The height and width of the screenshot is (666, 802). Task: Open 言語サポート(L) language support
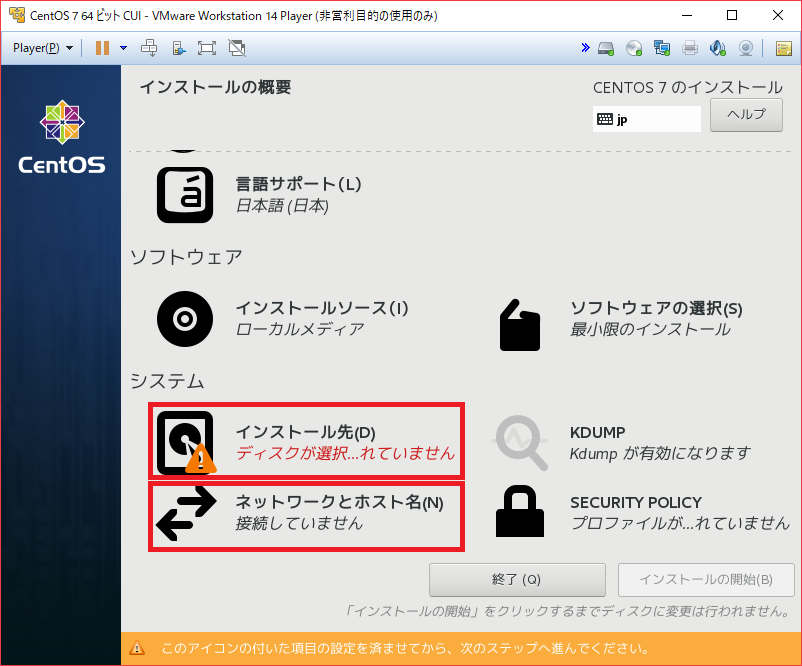click(x=258, y=195)
